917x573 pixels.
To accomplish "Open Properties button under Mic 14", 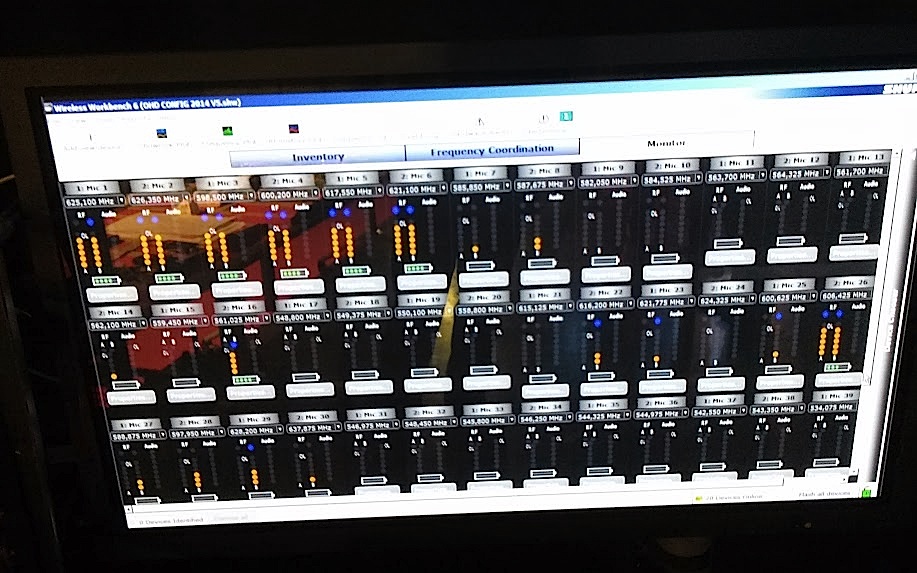I will pyautogui.click(x=132, y=398).
